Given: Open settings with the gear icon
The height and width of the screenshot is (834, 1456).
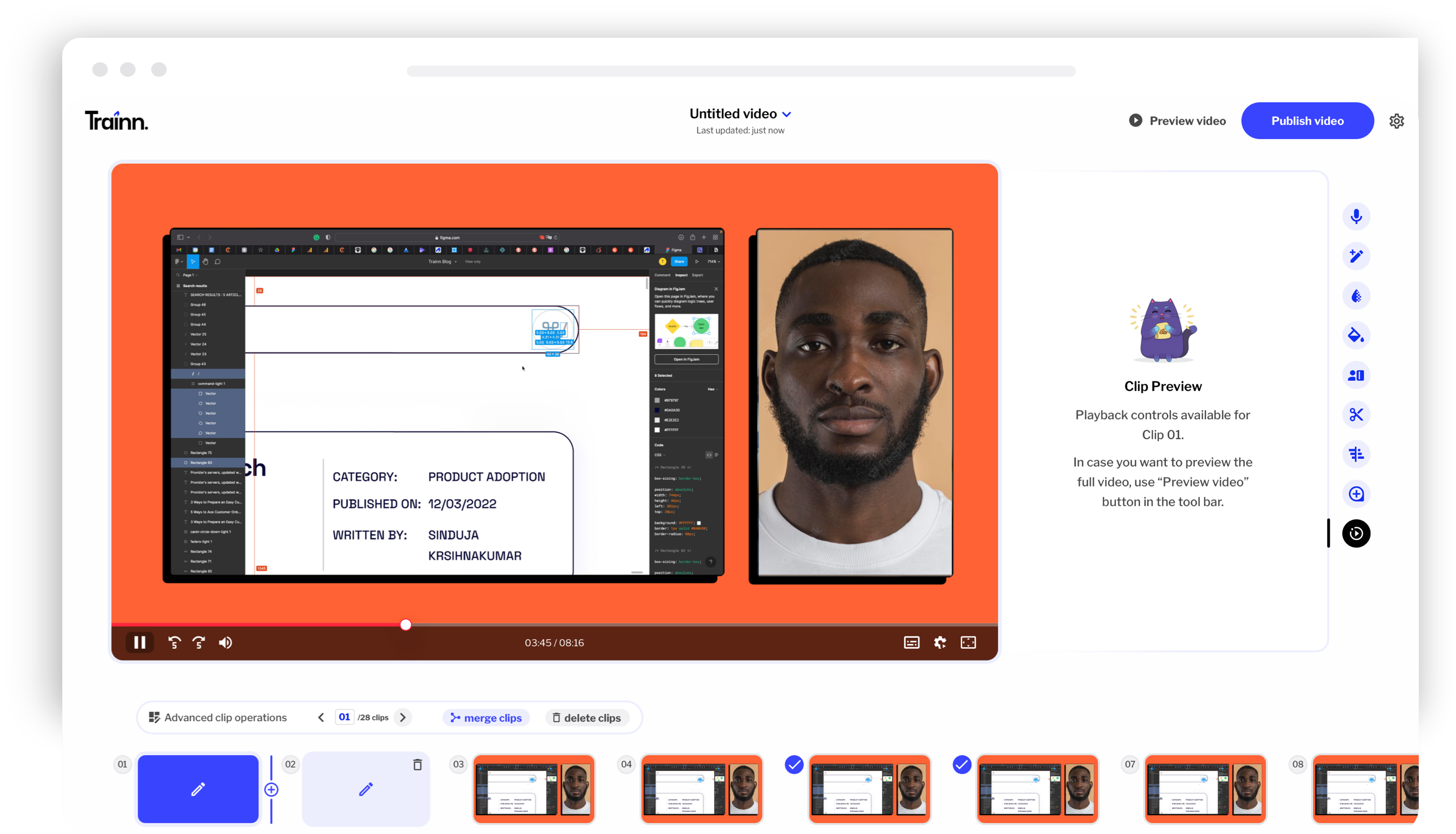Looking at the screenshot, I should point(1397,120).
